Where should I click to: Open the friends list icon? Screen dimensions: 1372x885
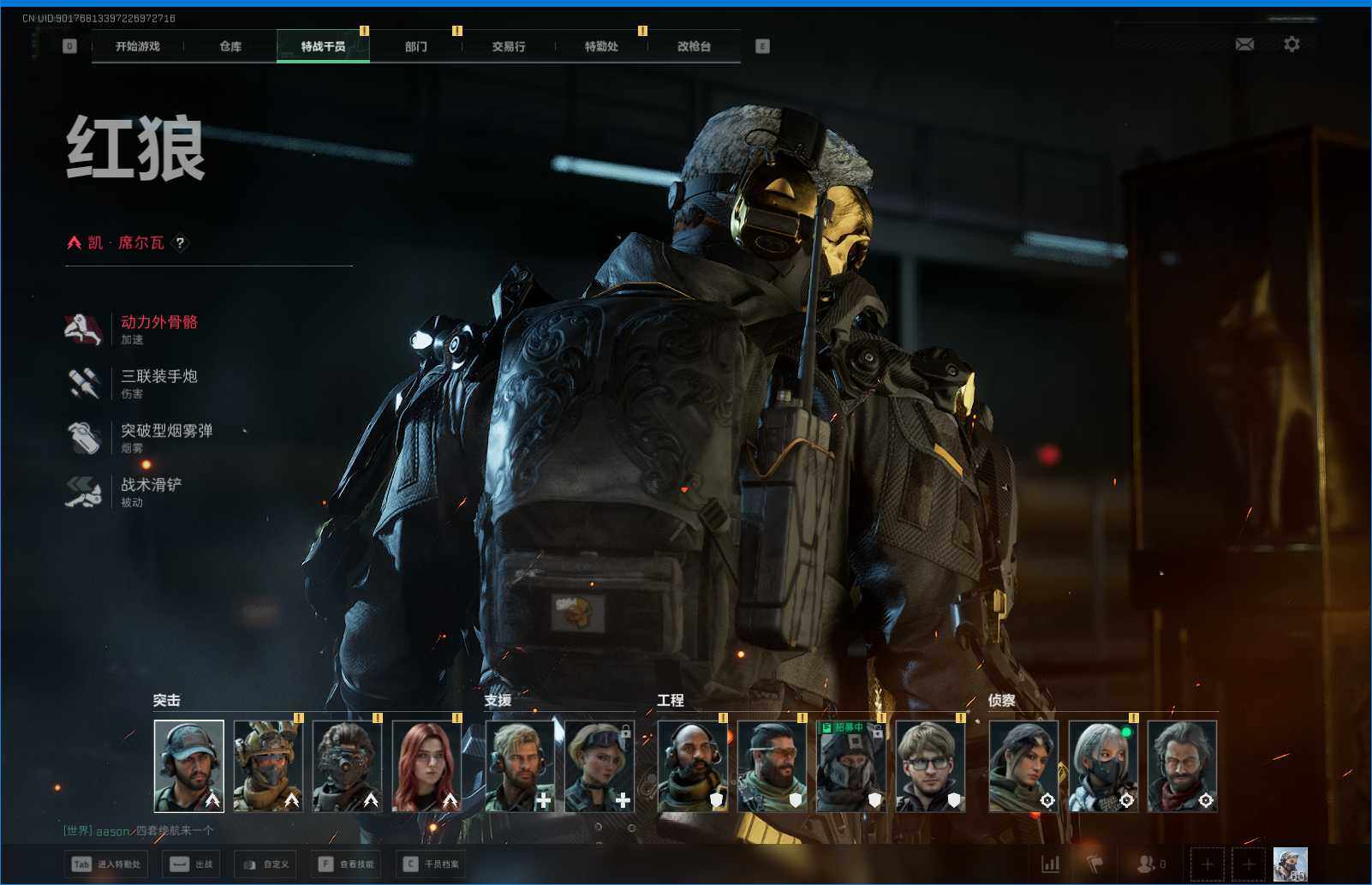click(x=1145, y=864)
